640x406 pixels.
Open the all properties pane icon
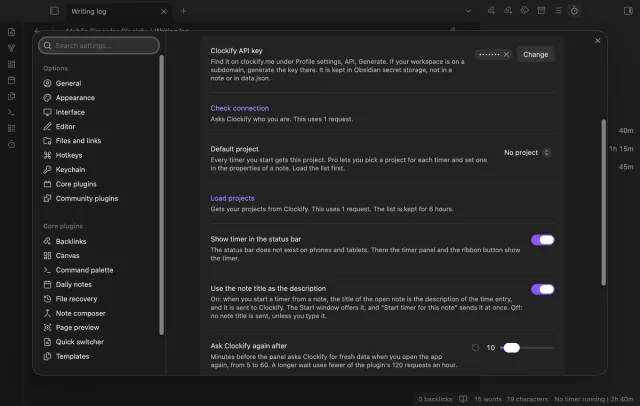click(x=541, y=11)
